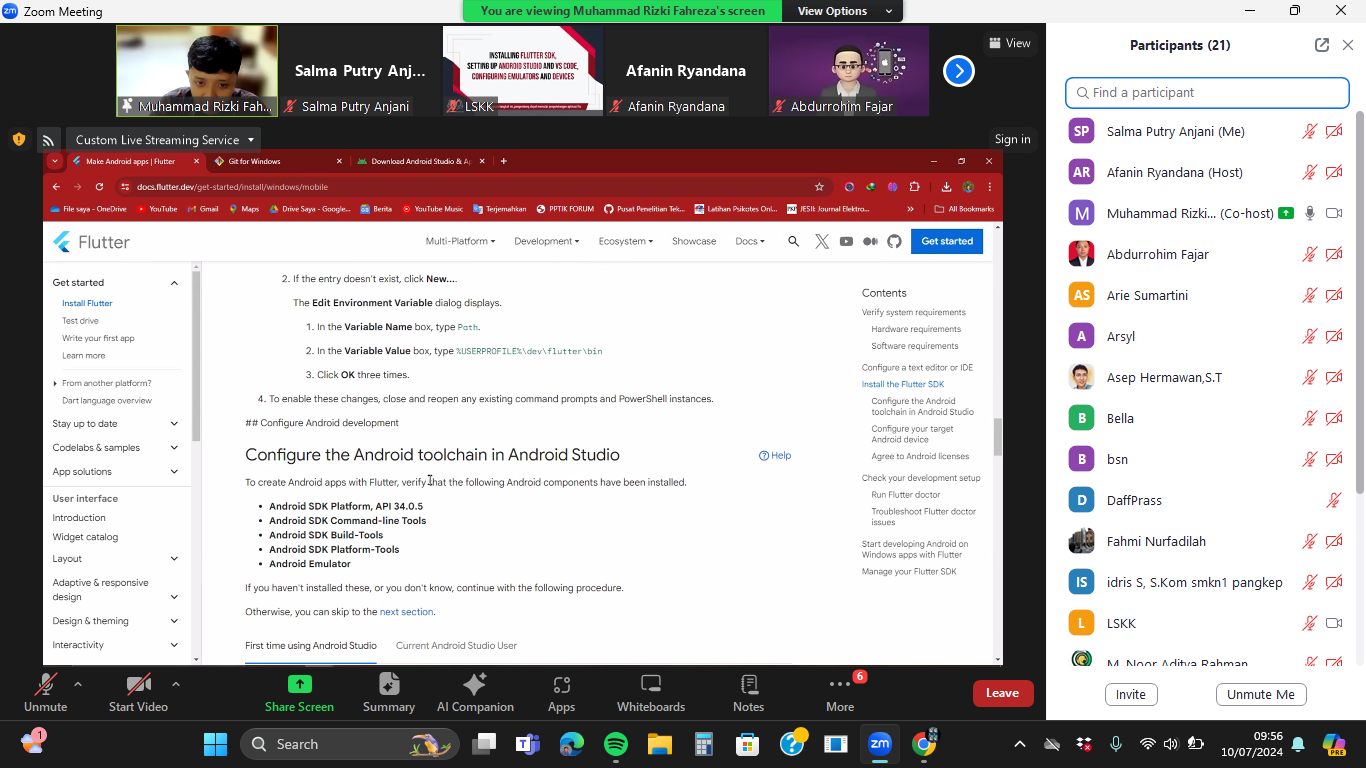Click the Flutter page vertical scrollbar
Image resolution: width=1366 pixels, height=768 pixels.
pyautogui.click(x=997, y=437)
